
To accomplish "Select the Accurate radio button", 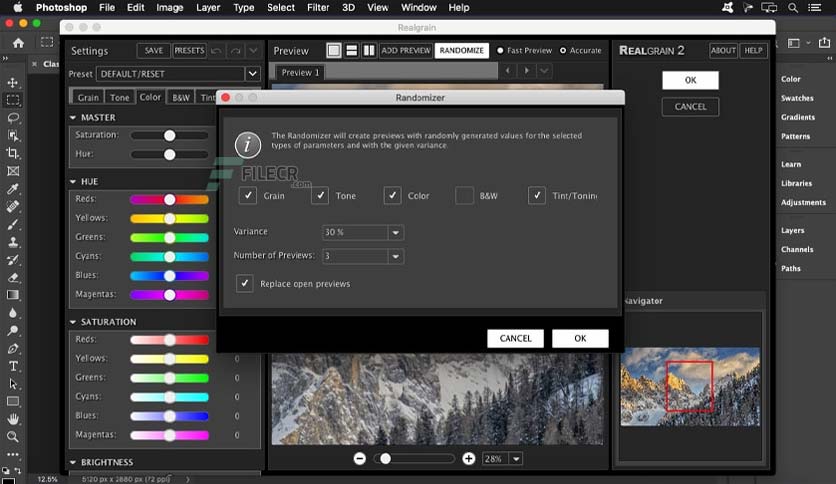I will tap(563, 51).
